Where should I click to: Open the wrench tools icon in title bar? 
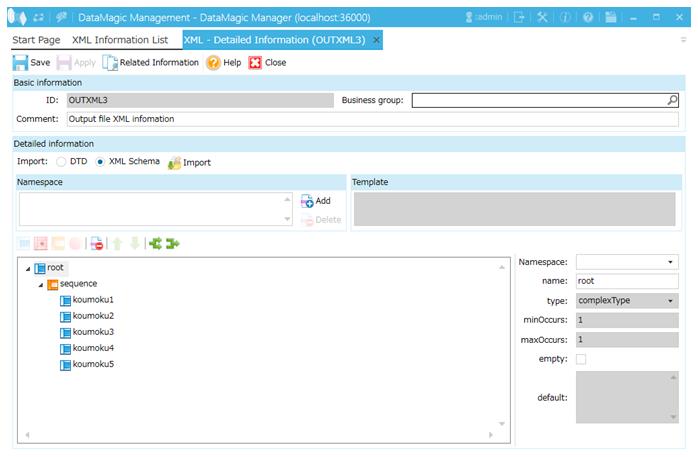(x=542, y=17)
